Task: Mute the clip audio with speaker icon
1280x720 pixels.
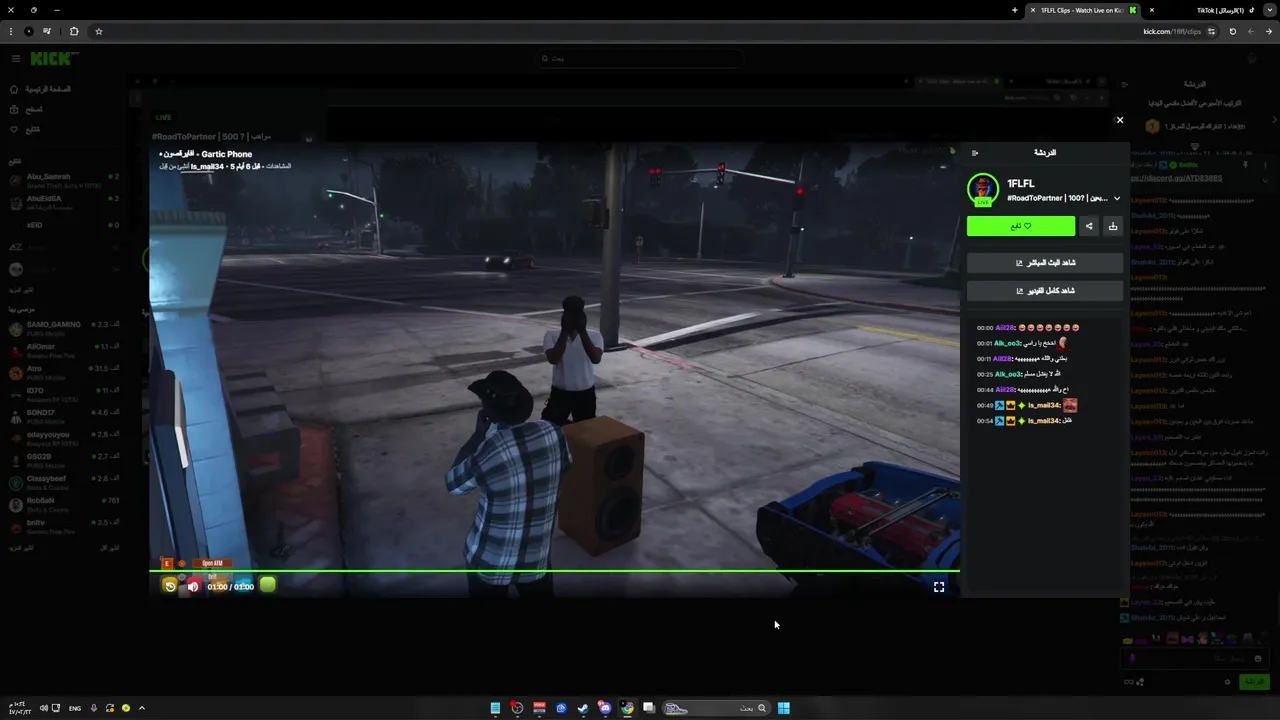Action: pyautogui.click(x=193, y=587)
